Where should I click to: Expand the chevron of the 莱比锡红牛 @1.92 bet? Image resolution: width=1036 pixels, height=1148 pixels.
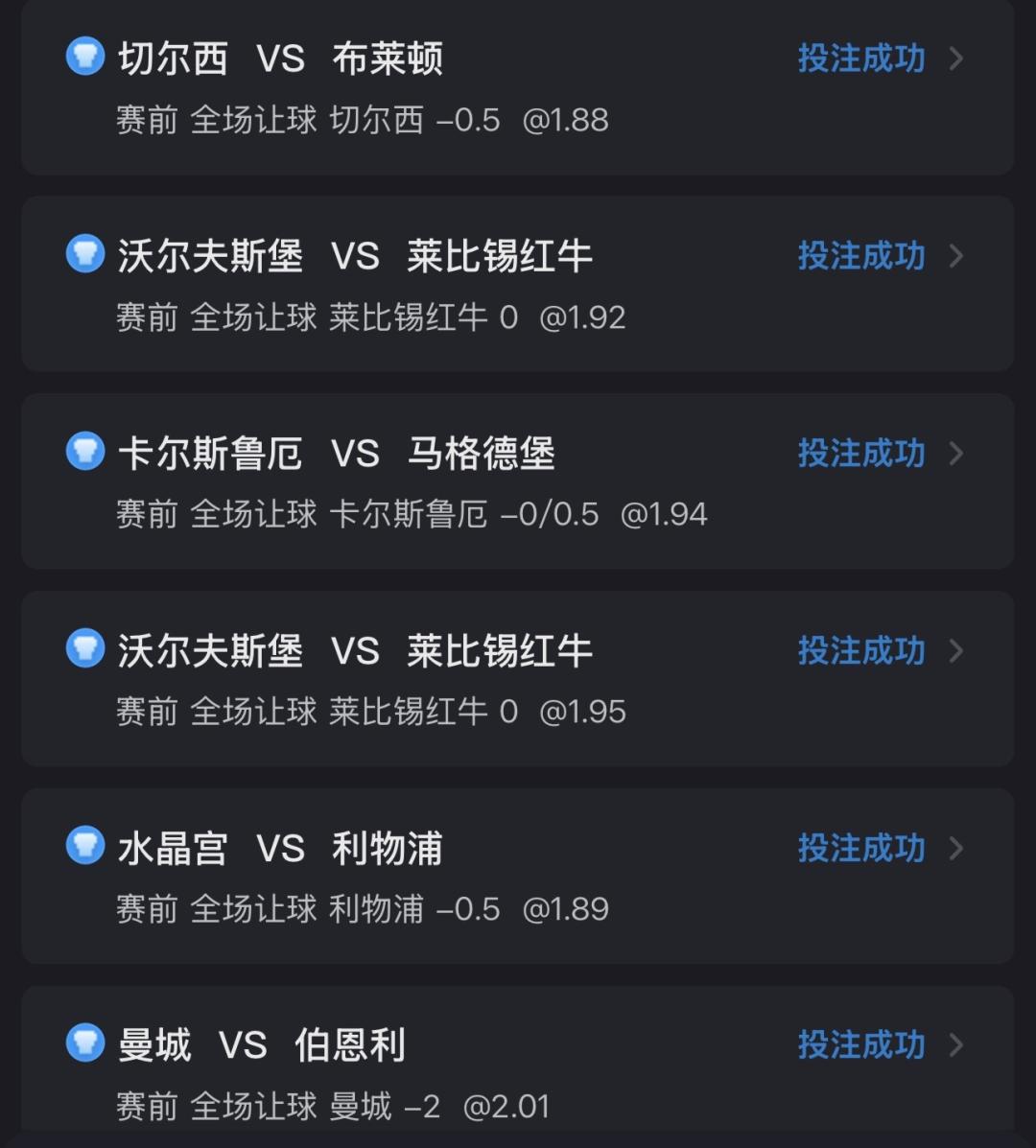(955, 256)
